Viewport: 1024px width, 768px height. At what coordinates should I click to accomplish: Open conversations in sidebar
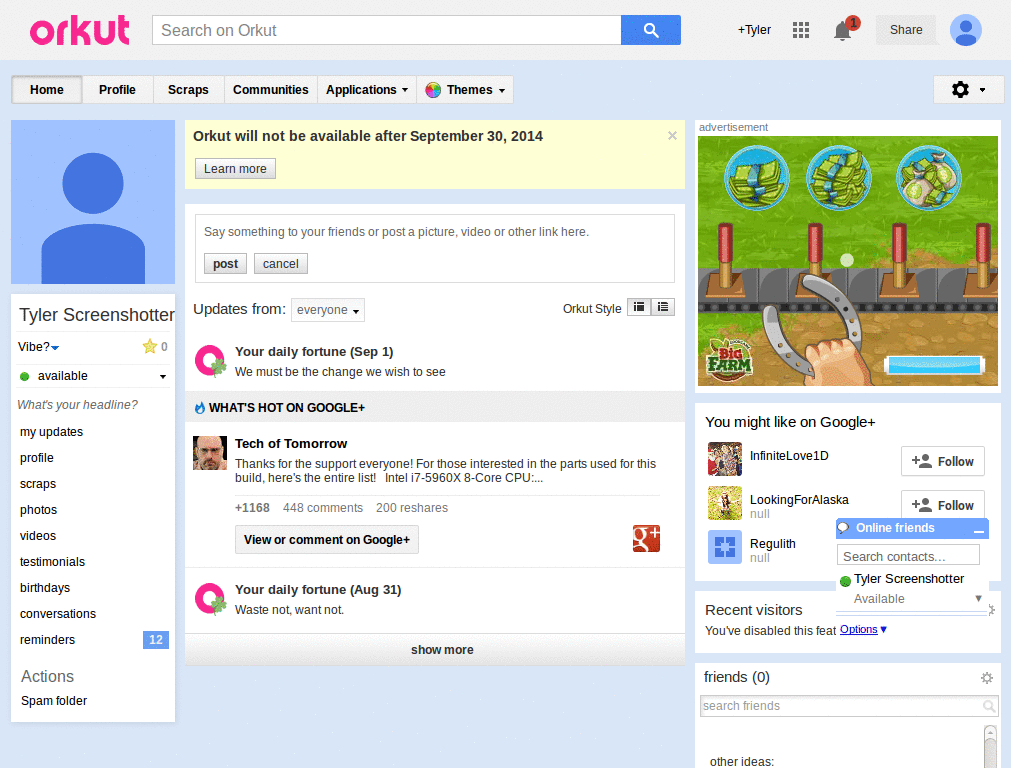pos(58,615)
